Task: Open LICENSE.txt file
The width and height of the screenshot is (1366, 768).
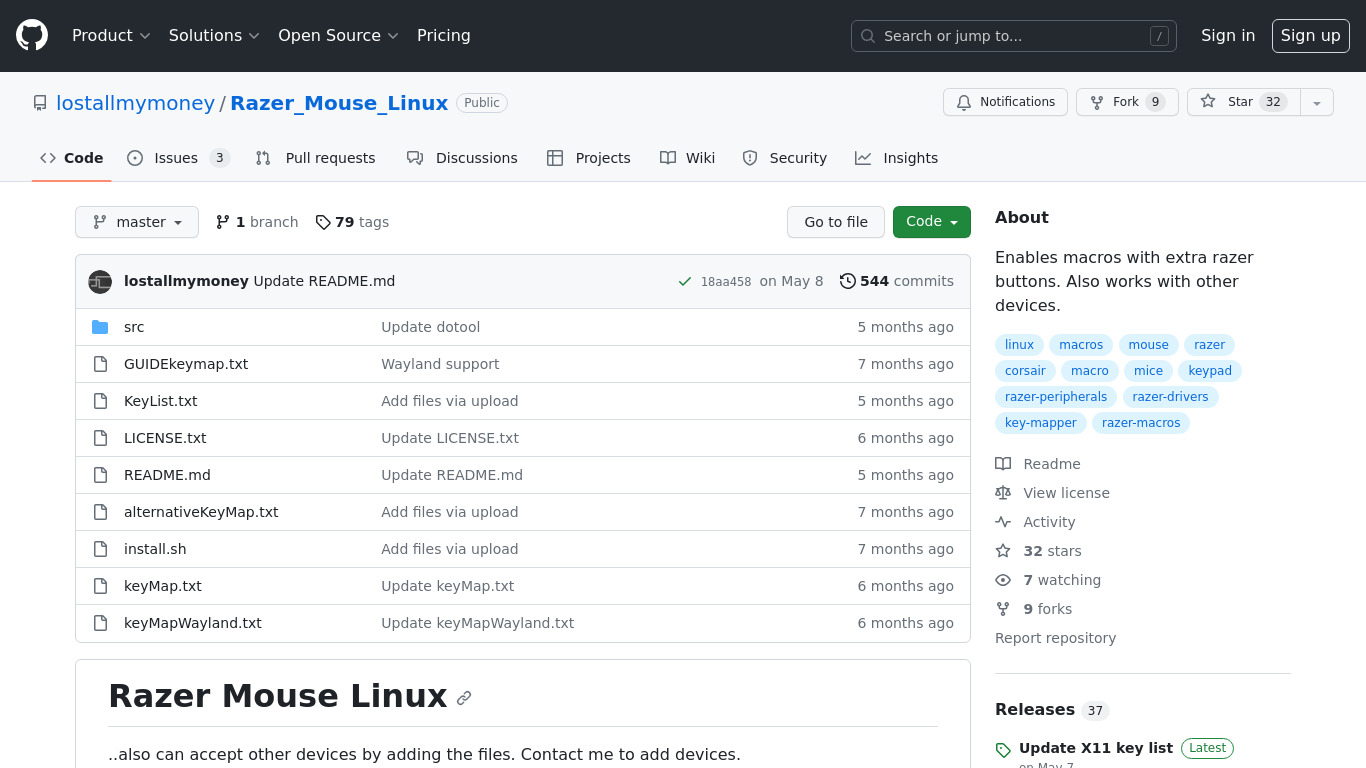Action: 165,438
